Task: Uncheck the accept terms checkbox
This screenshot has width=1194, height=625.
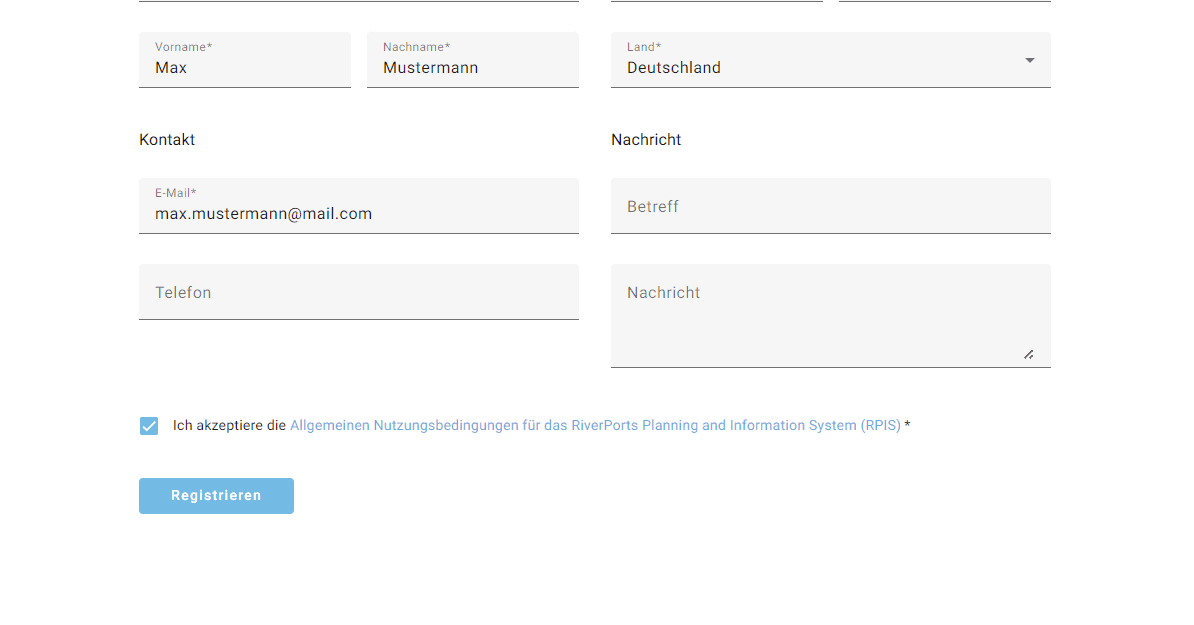Action: click(149, 426)
